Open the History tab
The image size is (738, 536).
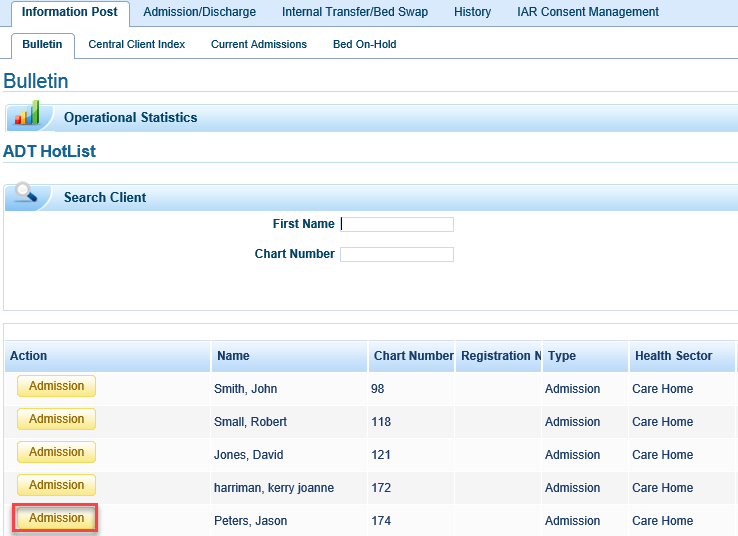click(x=472, y=12)
